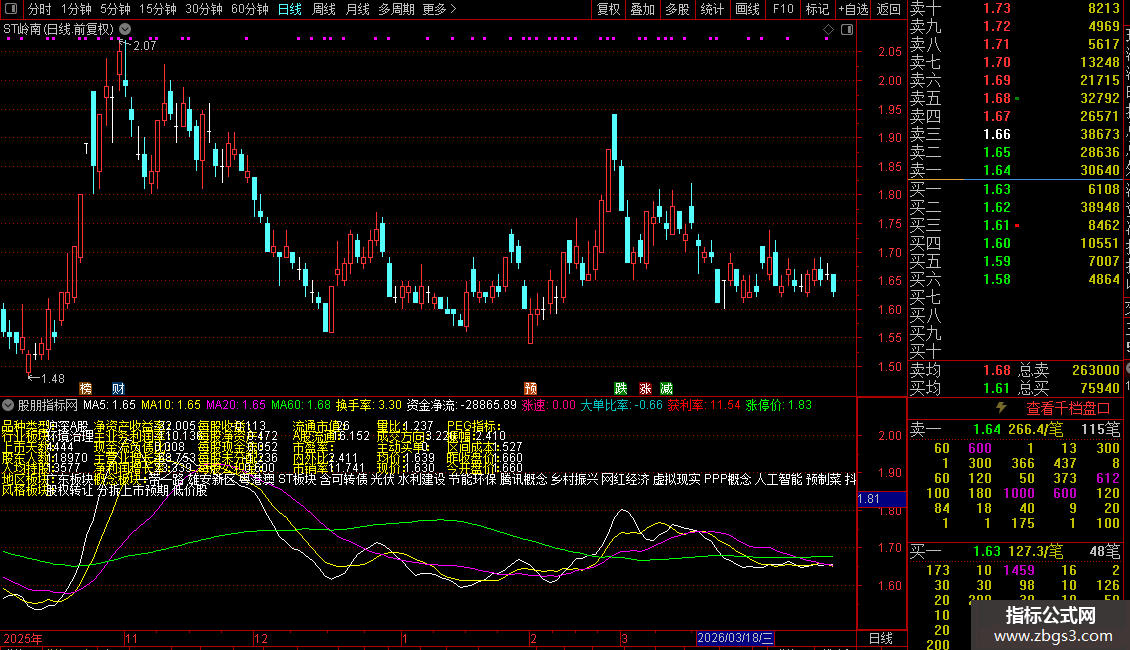Switch to the 60分钟 period tab
This screenshot has height=650, width=1130.
click(x=250, y=10)
